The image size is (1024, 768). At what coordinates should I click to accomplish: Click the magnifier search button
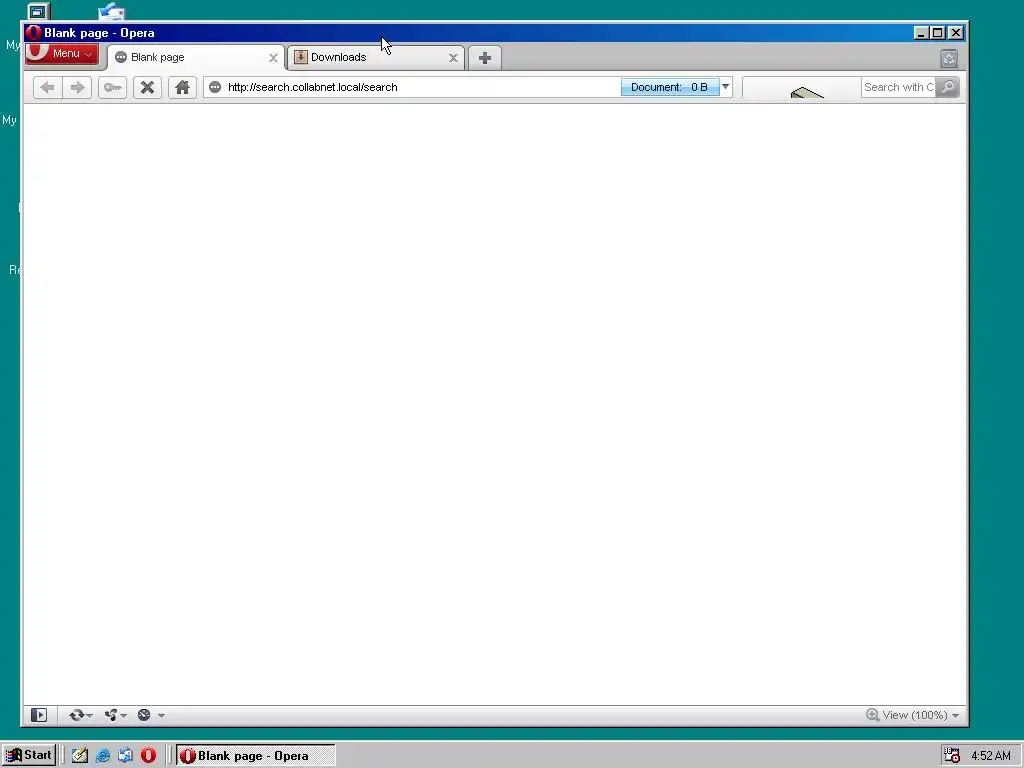[948, 87]
